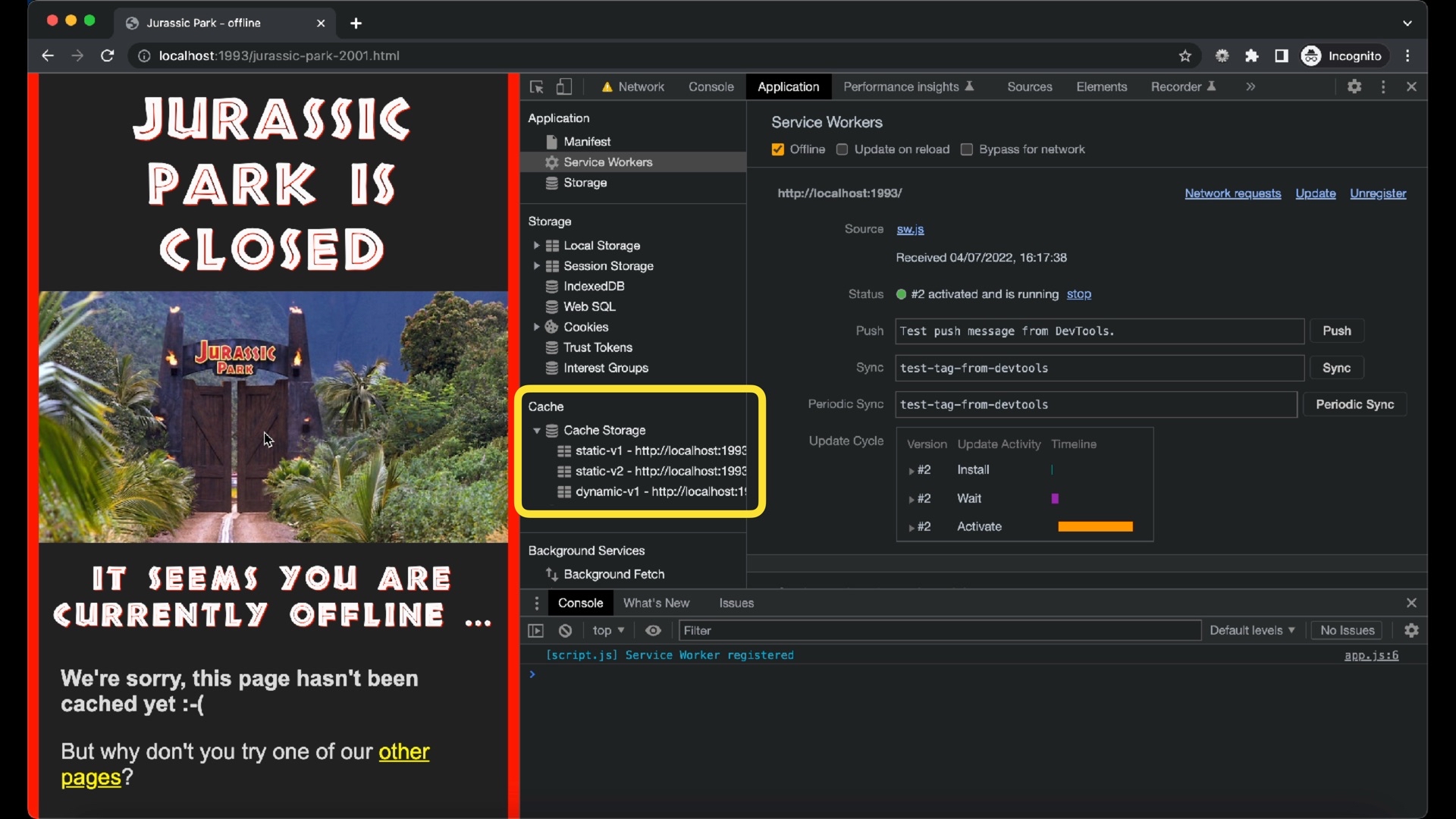The width and height of the screenshot is (1456, 819).
Task: Switch to the Sources tab
Action: pyautogui.click(x=1029, y=87)
